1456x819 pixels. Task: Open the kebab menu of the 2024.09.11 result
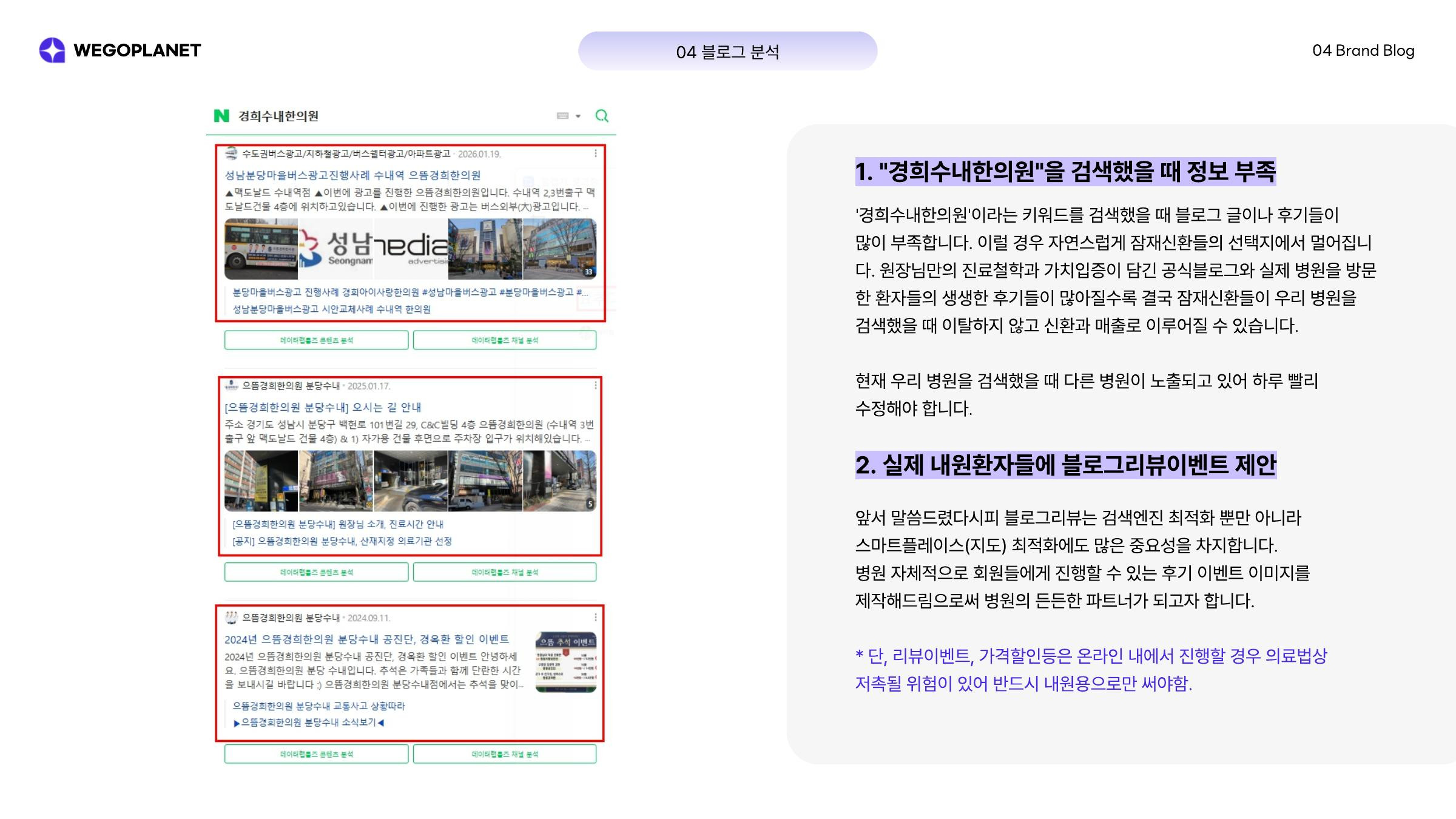pos(596,617)
